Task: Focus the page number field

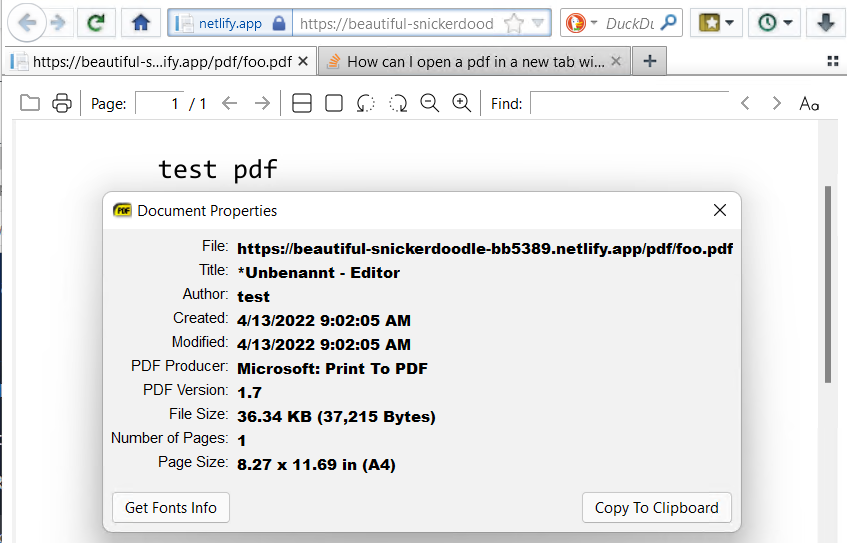Action: tap(160, 103)
